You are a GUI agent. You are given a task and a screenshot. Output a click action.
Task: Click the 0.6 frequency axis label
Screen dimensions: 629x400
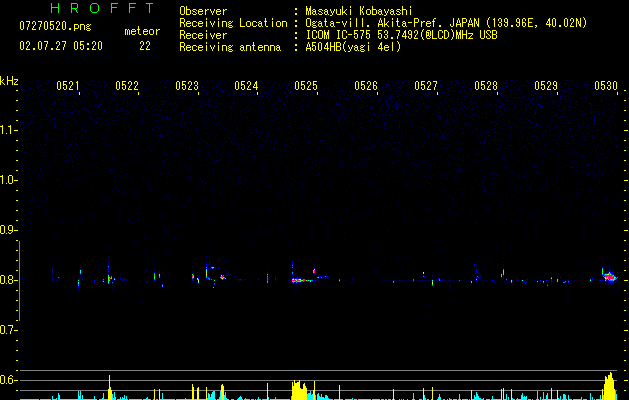coord(8,380)
